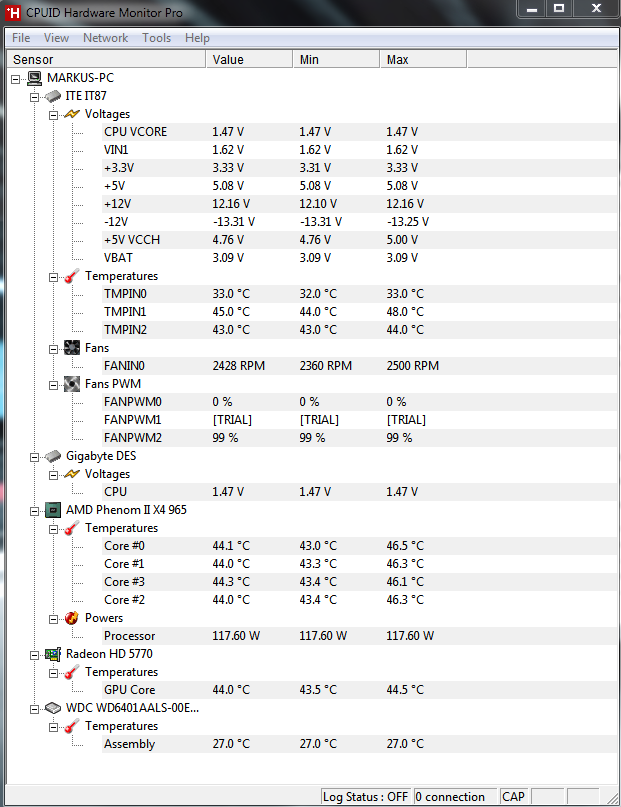Collapse the AMD Phenom II X4 965 node
The width and height of the screenshot is (621, 807).
[34, 512]
